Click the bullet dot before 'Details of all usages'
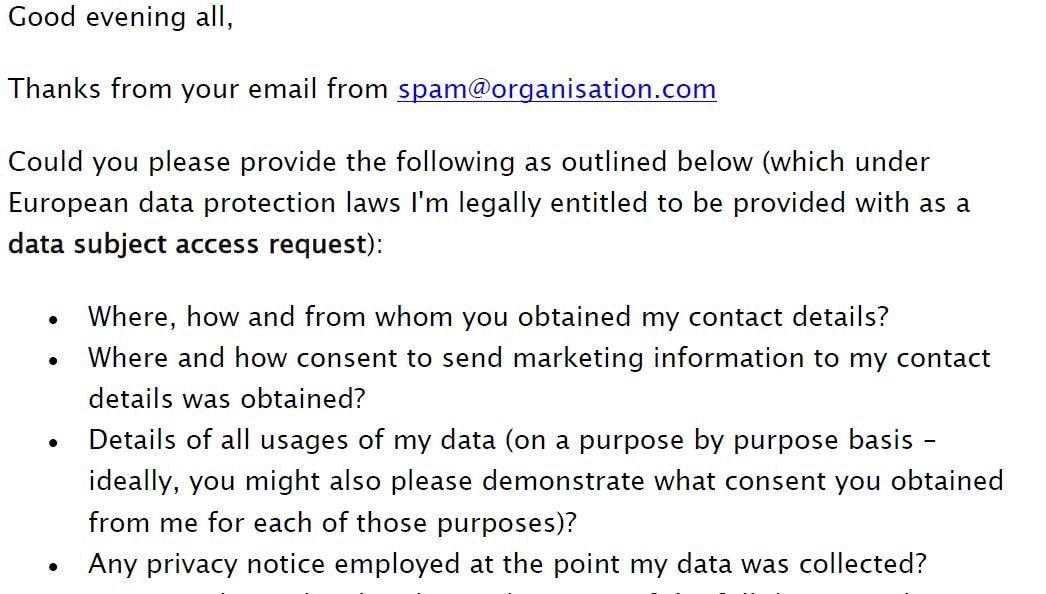 click(x=53, y=443)
